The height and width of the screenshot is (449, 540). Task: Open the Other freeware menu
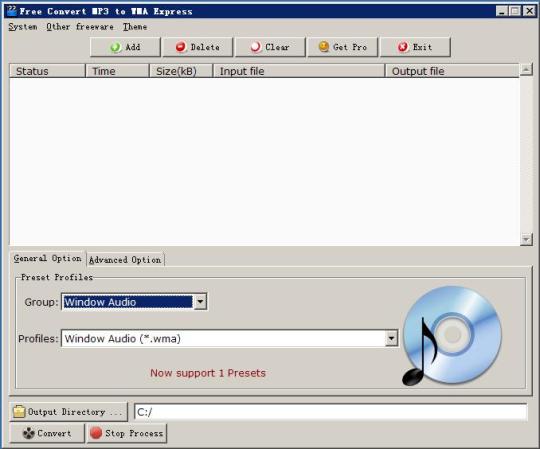pos(80,27)
